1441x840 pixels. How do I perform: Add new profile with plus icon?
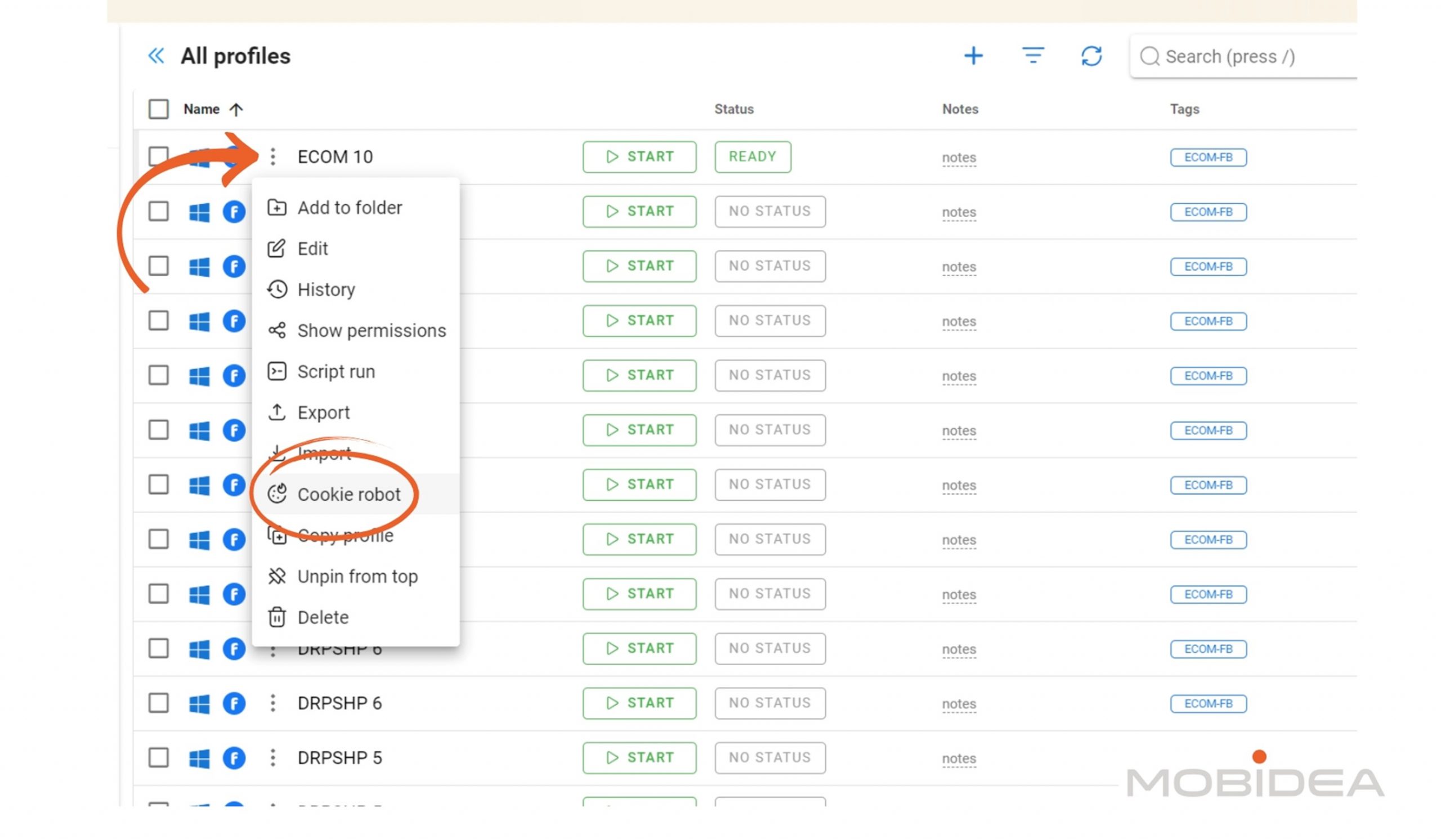coord(973,56)
